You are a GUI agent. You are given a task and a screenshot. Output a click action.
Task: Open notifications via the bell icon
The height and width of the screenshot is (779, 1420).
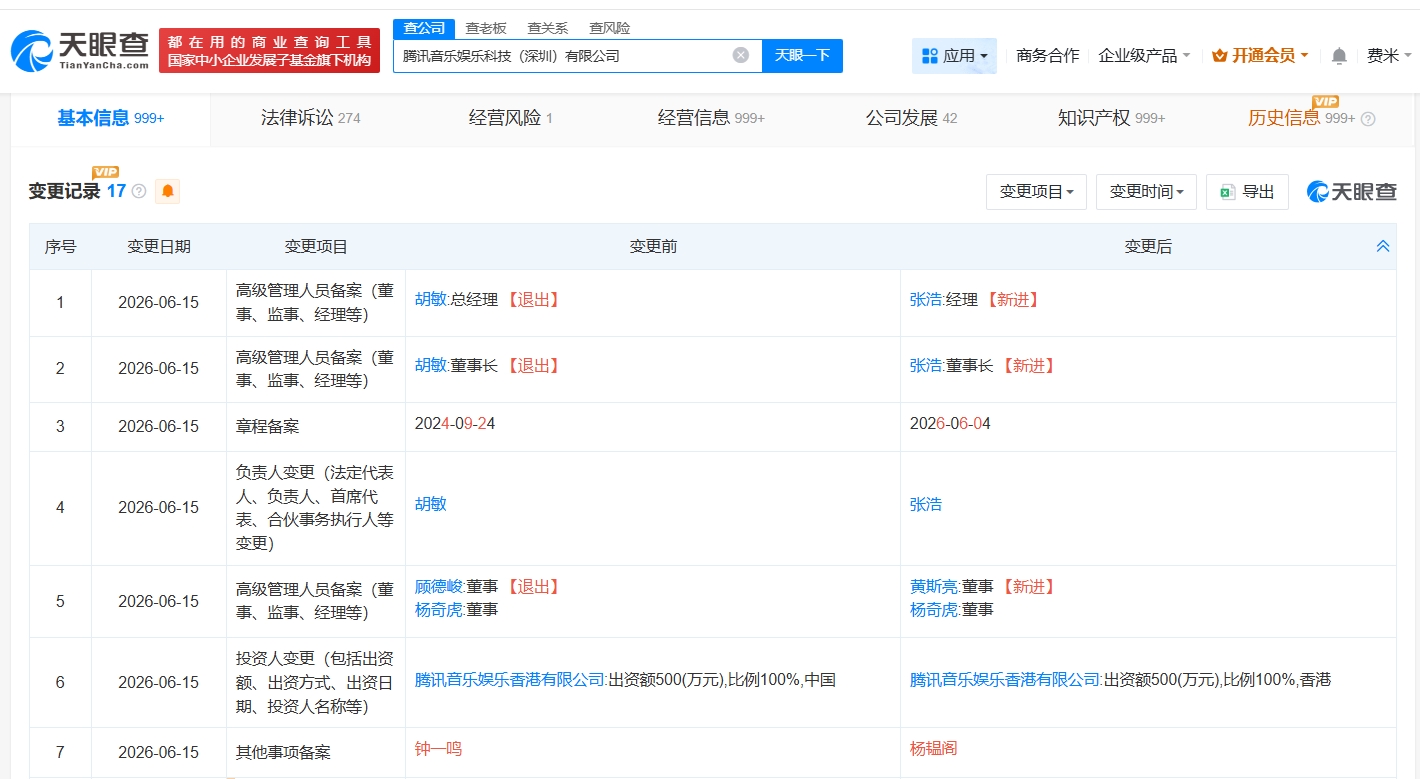pos(1339,56)
